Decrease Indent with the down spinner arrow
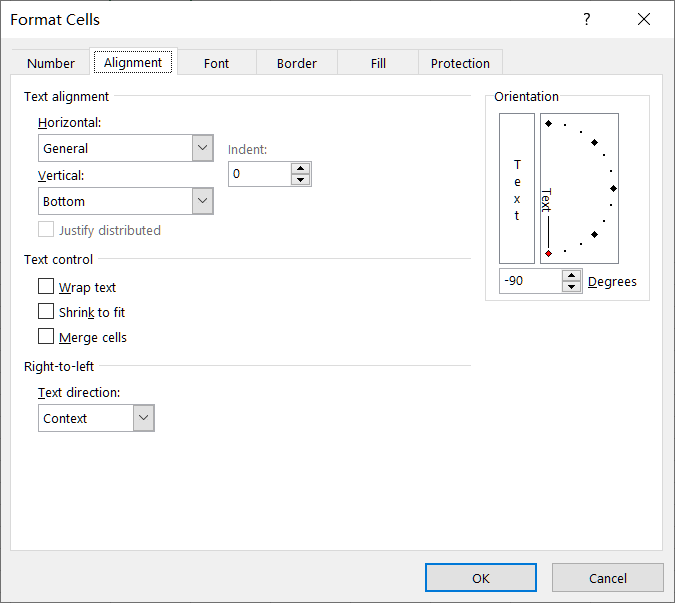The height and width of the screenshot is (603, 675). pyautogui.click(x=301, y=180)
